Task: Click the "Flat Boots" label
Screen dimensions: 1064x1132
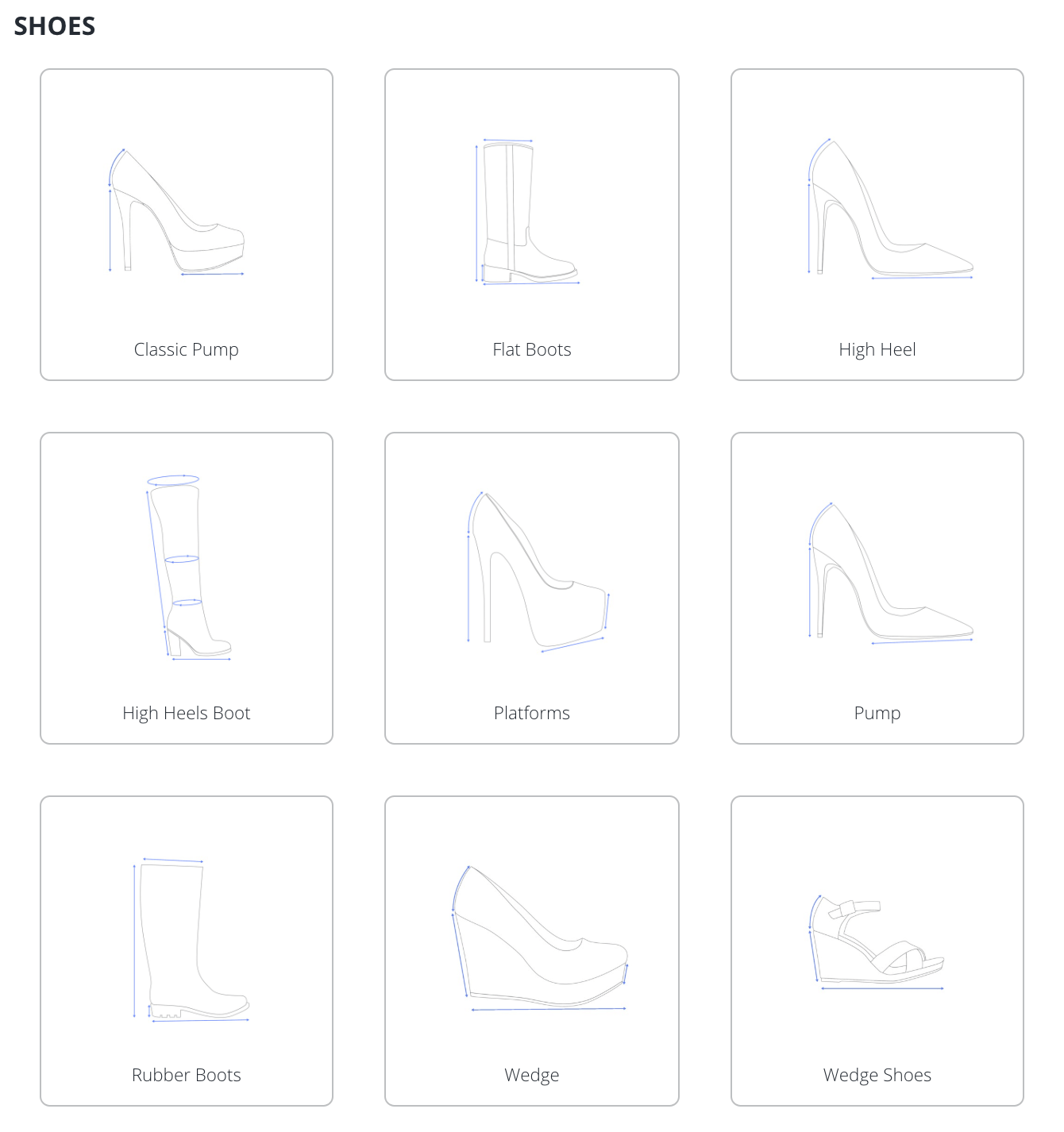Action: click(532, 350)
